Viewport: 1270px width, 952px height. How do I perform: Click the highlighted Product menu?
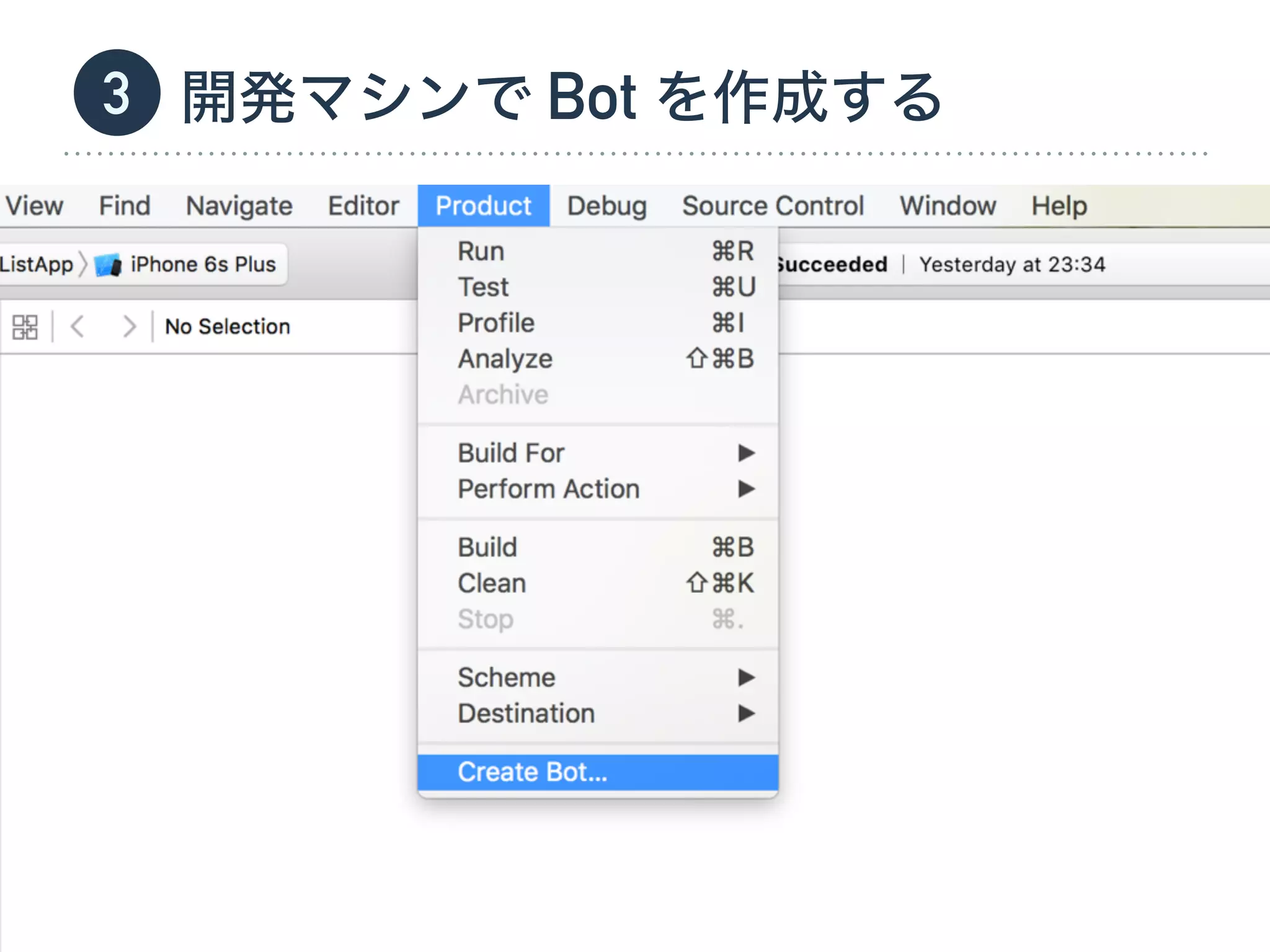484,206
